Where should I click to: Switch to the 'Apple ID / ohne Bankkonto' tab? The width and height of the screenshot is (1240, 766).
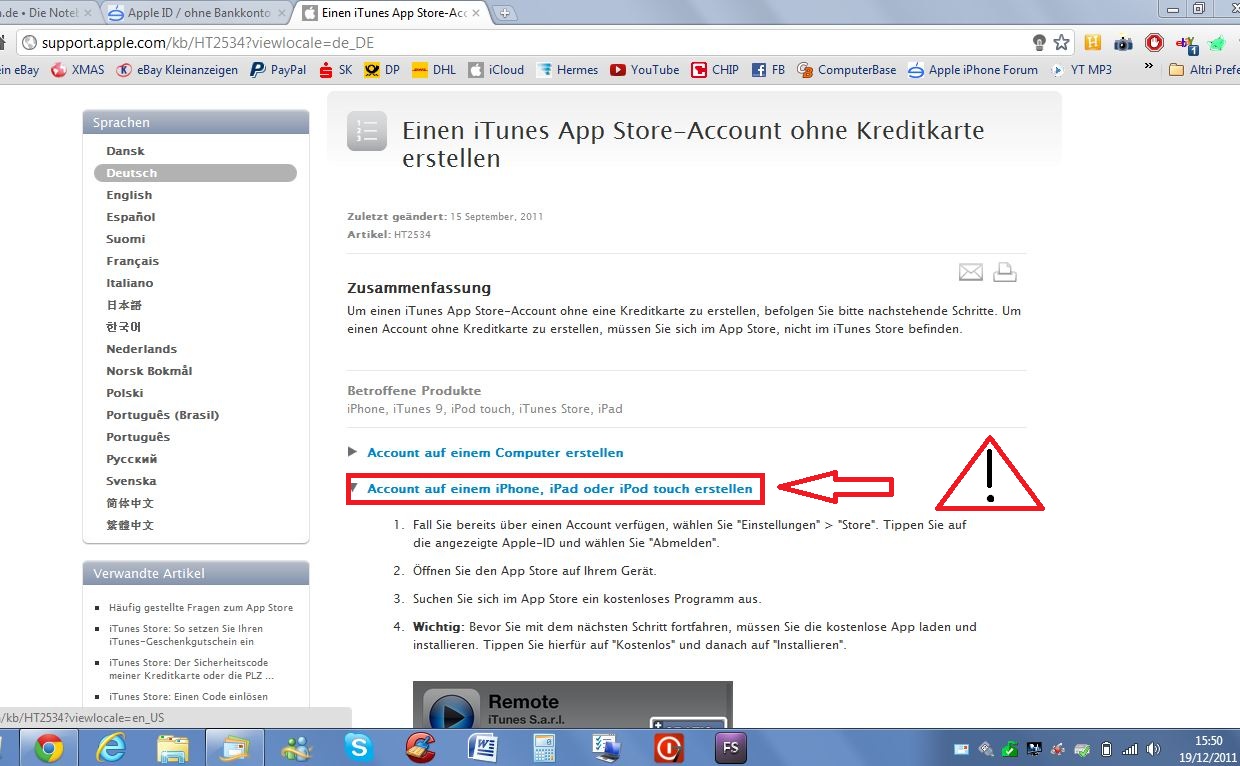(196, 13)
